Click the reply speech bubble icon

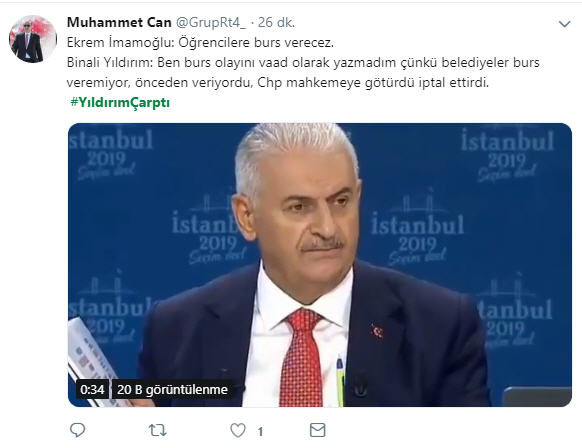[78, 430]
